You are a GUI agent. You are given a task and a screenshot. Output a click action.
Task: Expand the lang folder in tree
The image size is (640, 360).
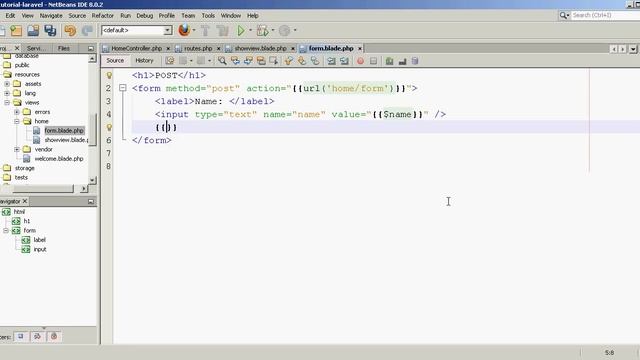[x=7, y=93]
